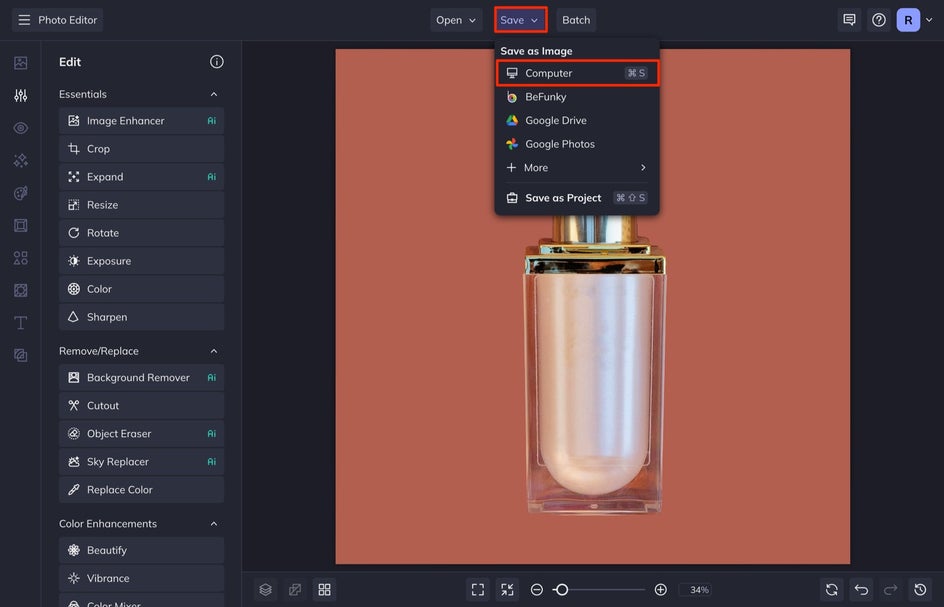Image resolution: width=944 pixels, height=607 pixels.
Task: Open the Layers panel icon
Action: (x=265, y=590)
